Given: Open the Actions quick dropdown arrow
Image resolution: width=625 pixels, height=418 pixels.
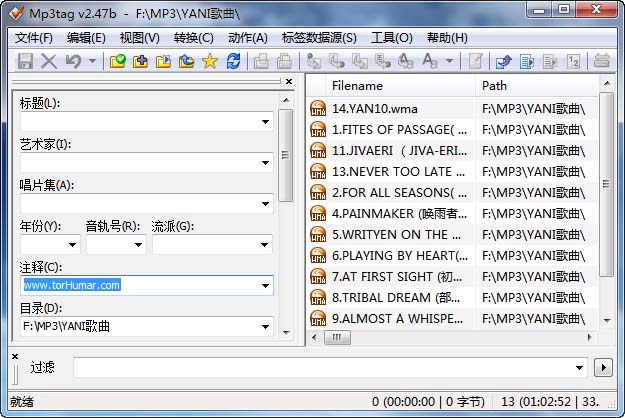Looking at the screenshot, I should point(450,61).
